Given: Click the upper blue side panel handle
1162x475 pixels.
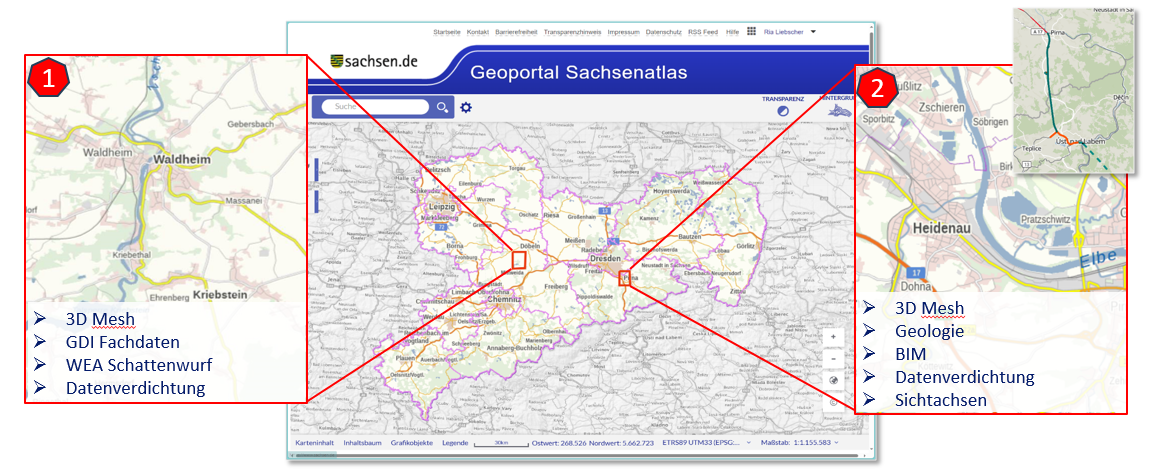Looking at the screenshot, I should click(316, 169).
